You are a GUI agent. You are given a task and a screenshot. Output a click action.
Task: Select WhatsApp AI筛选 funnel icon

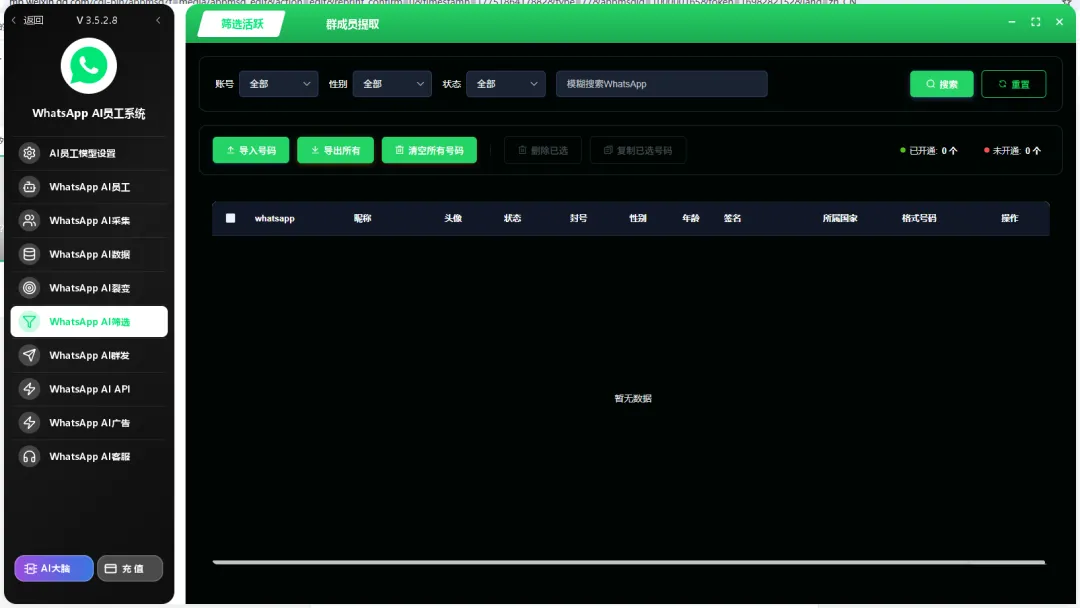pyautogui.click(x=29, y=322)
